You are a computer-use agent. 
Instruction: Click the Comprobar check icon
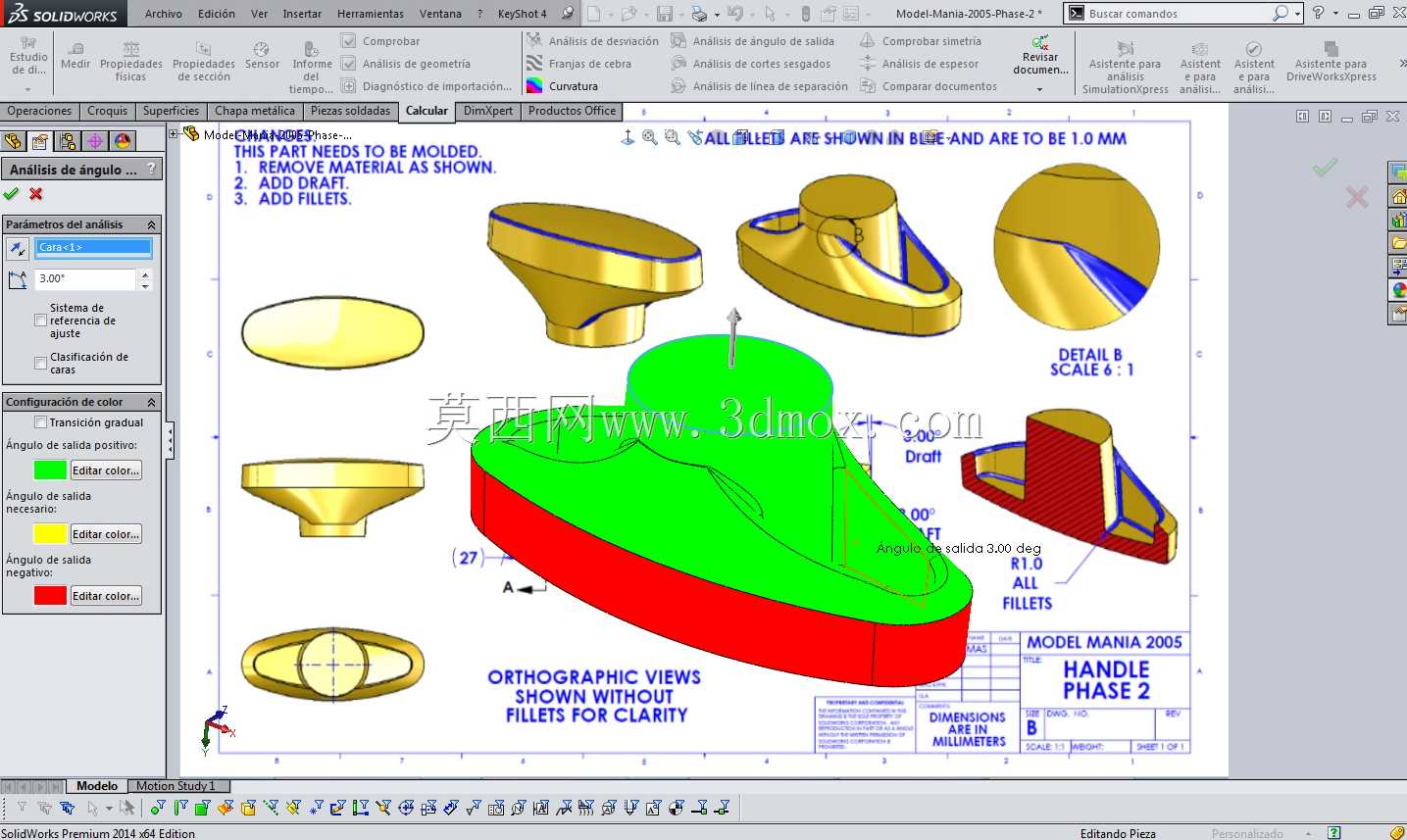point(348,41)
